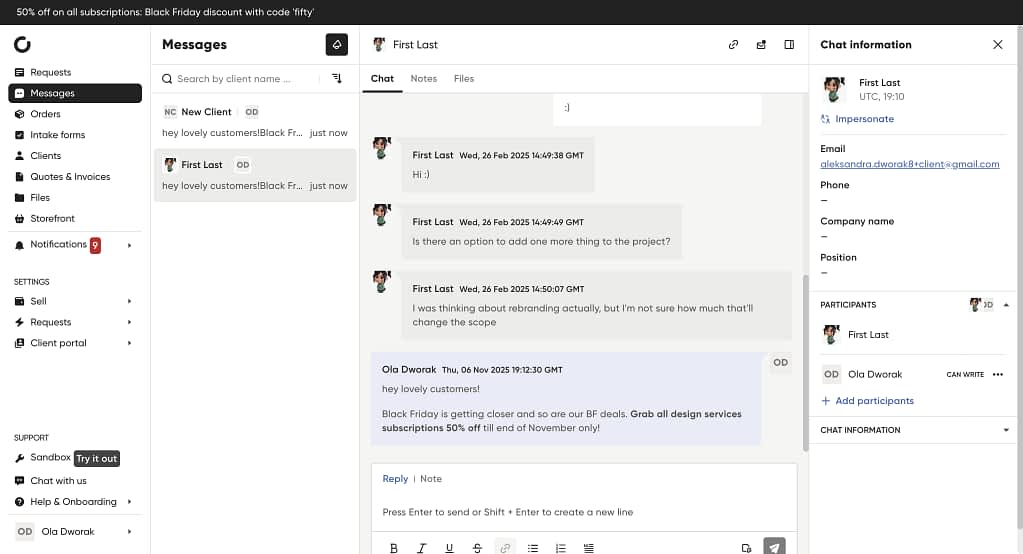Click the insert link icon in composer
Viewport: 1023px width, 554px height.
[505, 548]
